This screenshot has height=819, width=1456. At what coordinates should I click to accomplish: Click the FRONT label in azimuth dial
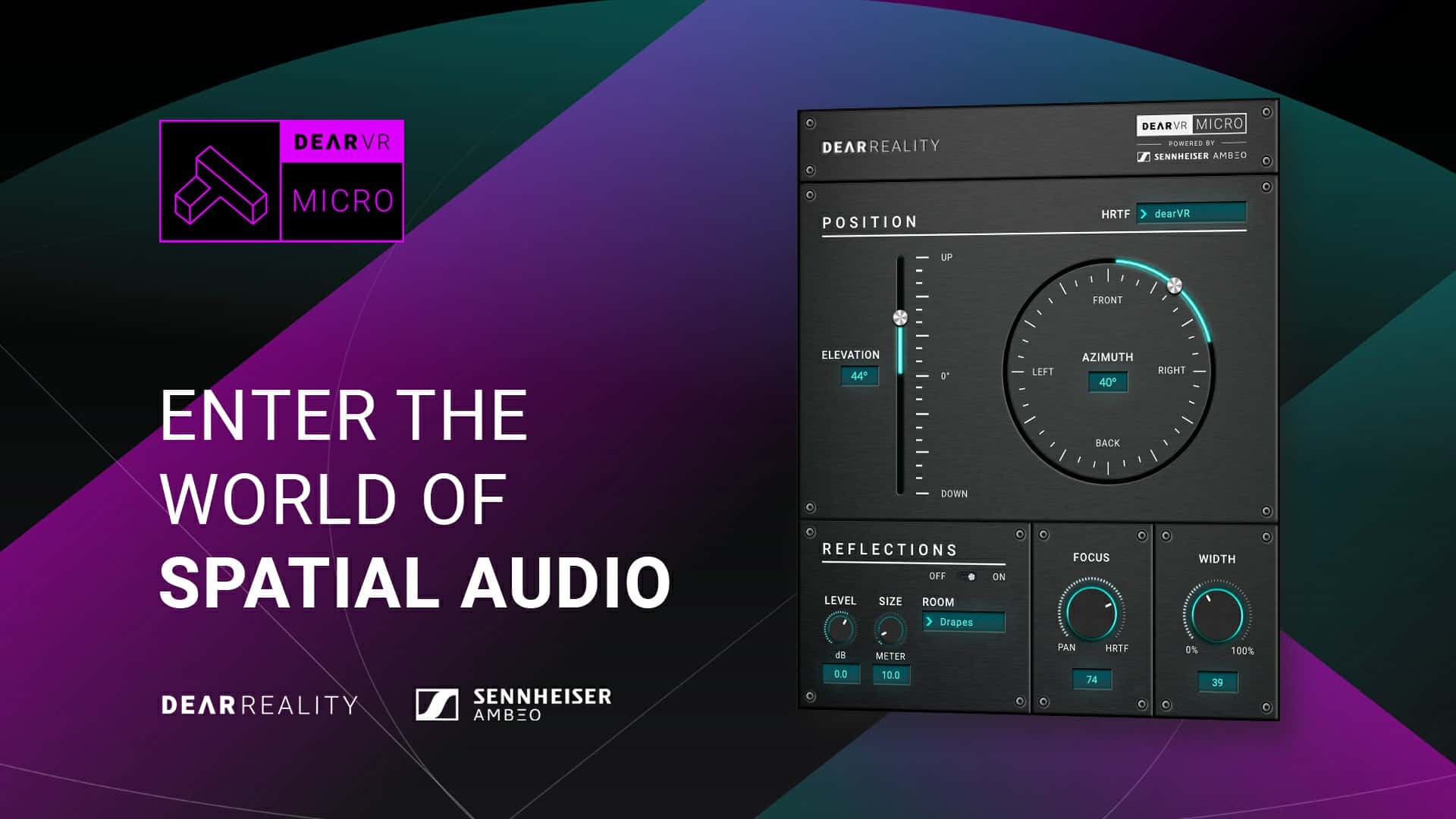[1107, 300]
